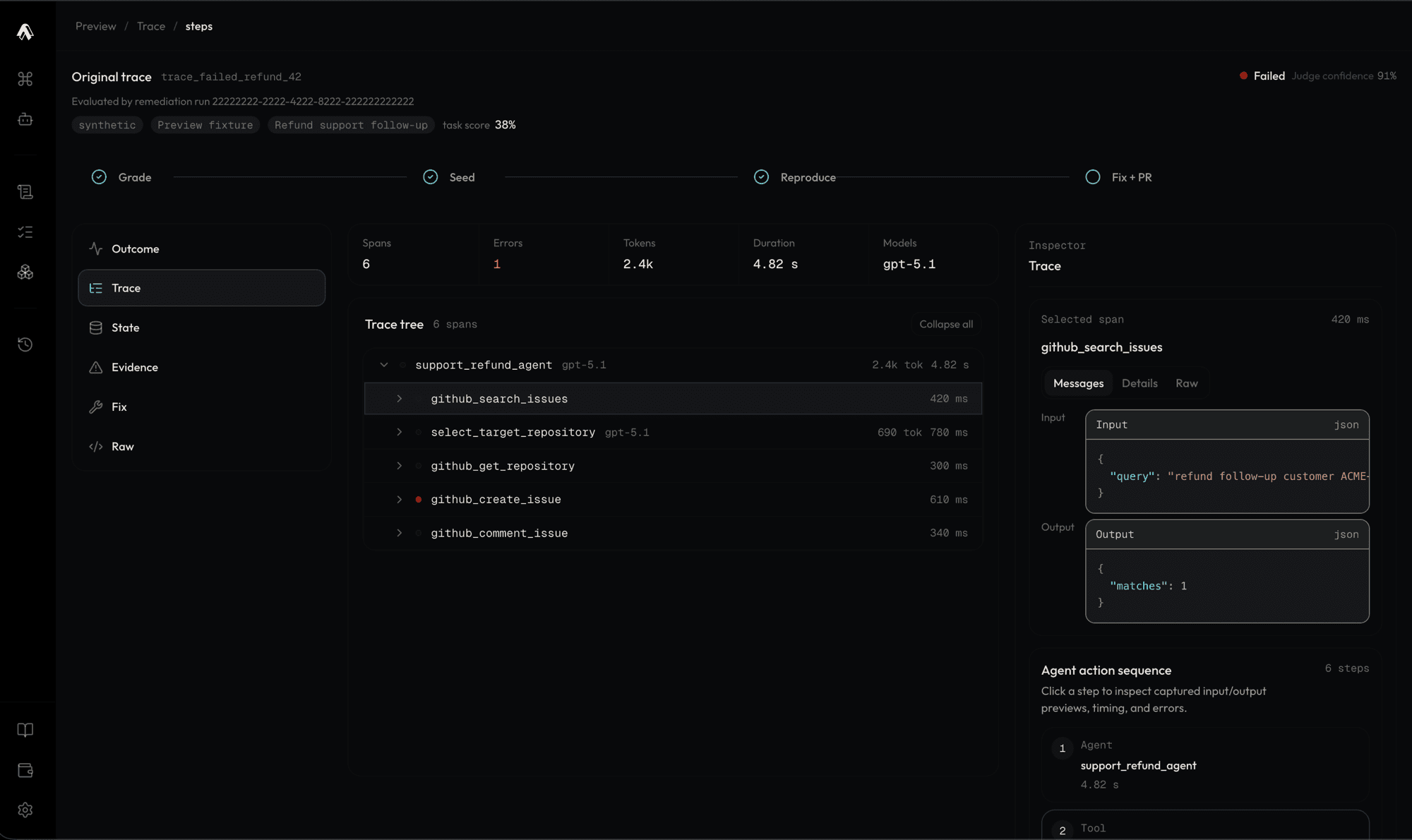Click the Tokens value 2.4k
Screen dimensions: 1412x840
[638, 264]
